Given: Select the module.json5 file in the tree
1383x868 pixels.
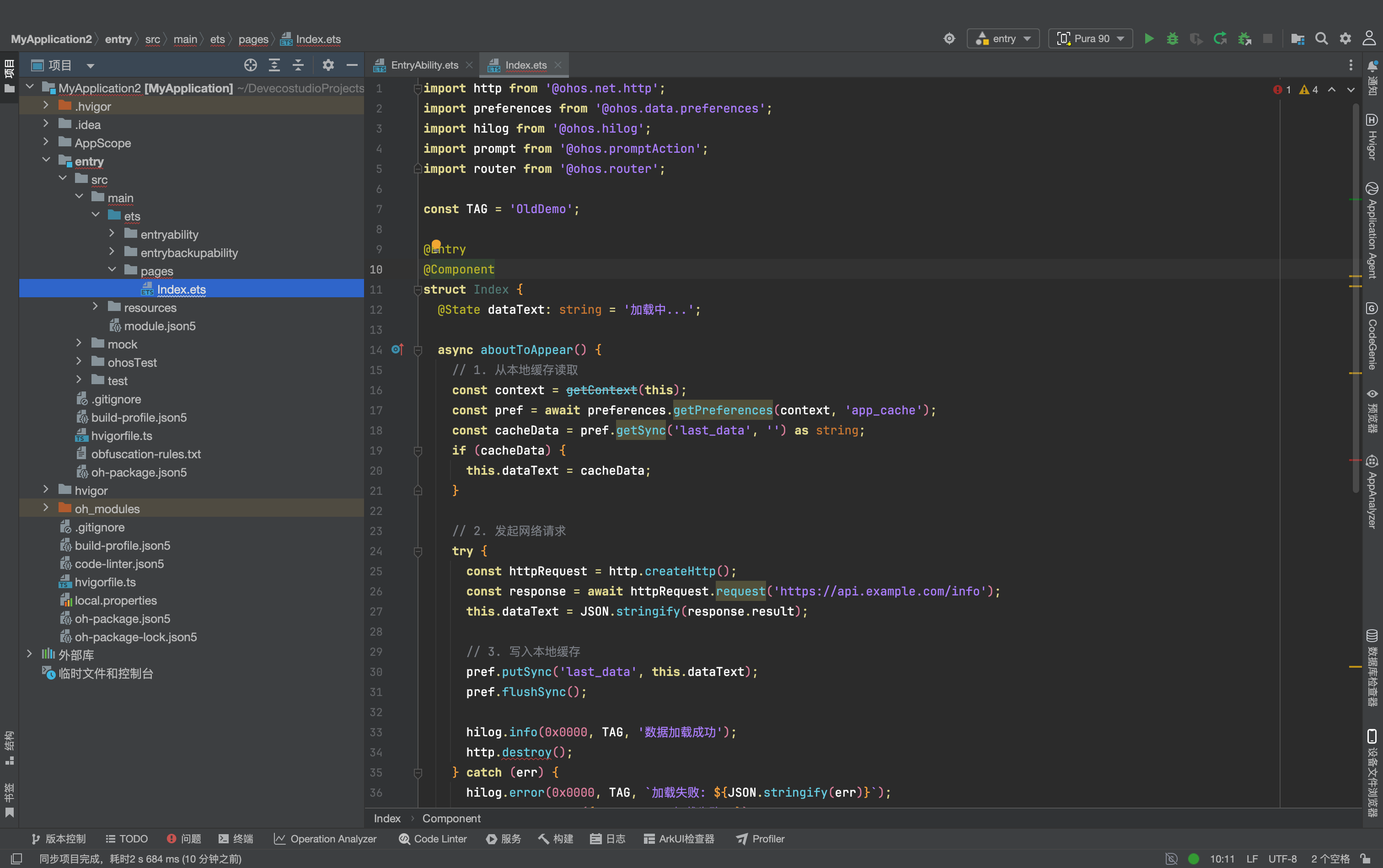Looking at the screenshot, I should [160, 326].
